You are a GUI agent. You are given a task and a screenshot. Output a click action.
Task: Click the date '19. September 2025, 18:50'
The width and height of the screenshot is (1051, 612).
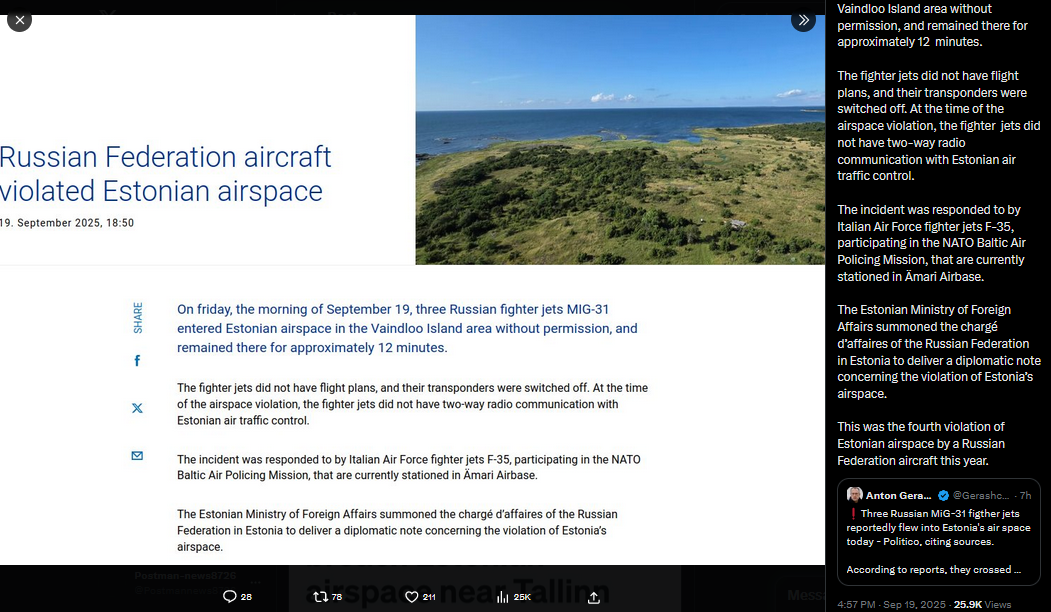[x=67, y=223]
